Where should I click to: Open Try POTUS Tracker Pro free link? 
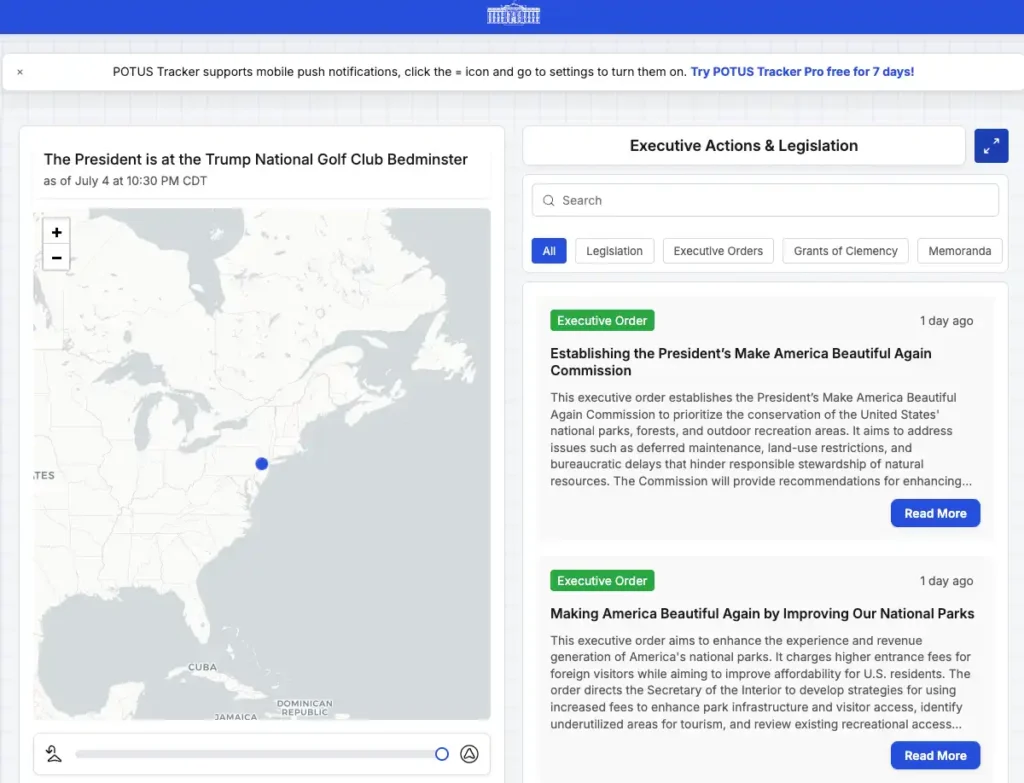point(802,72)
